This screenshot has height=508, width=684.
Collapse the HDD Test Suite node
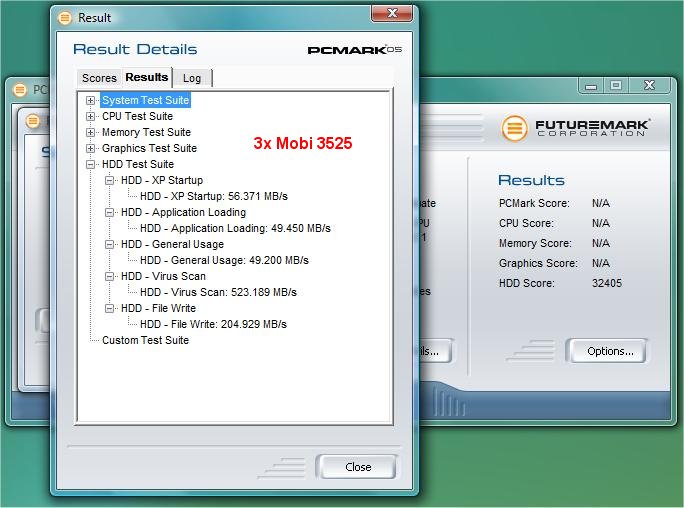pyautogui.click(x=90, y=164)
